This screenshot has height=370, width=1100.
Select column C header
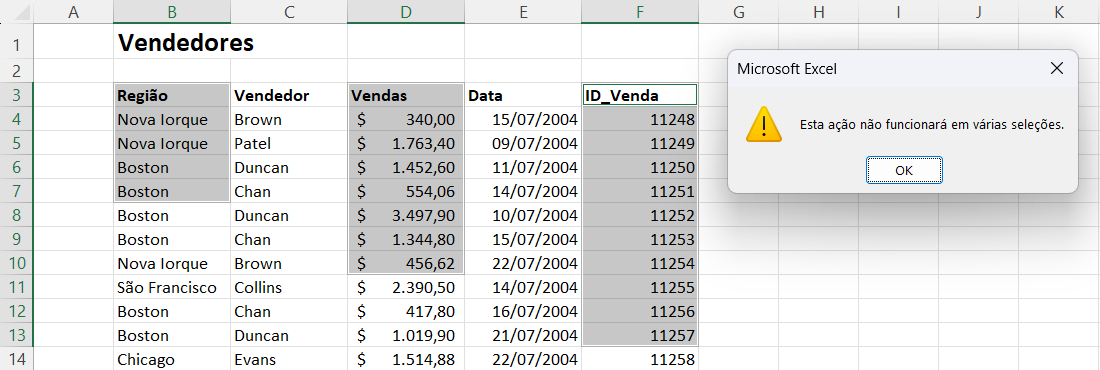pos(289,11)
